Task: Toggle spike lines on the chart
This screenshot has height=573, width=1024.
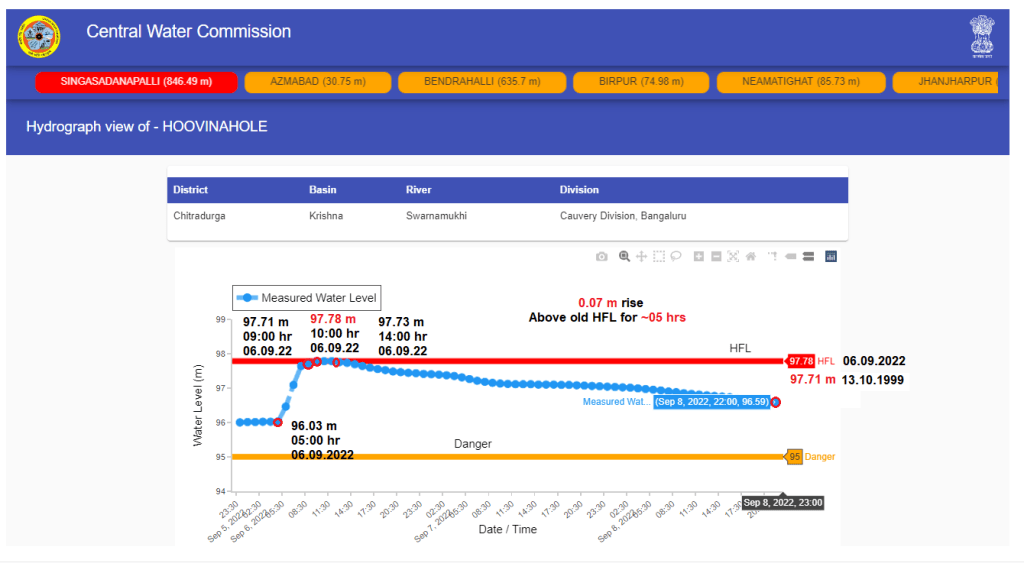Action: point(772,257)
